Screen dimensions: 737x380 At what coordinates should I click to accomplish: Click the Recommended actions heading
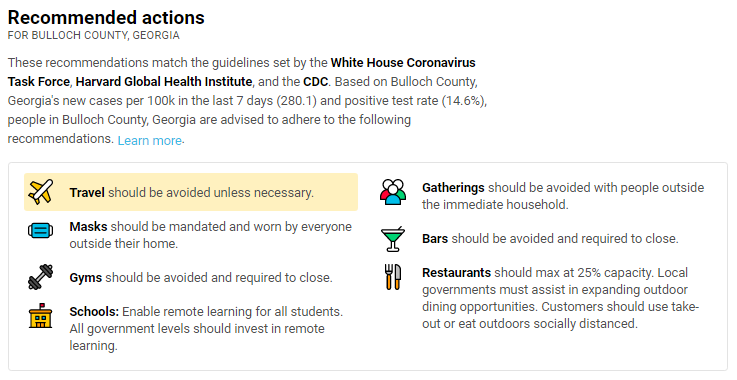[x=106, y=17]
